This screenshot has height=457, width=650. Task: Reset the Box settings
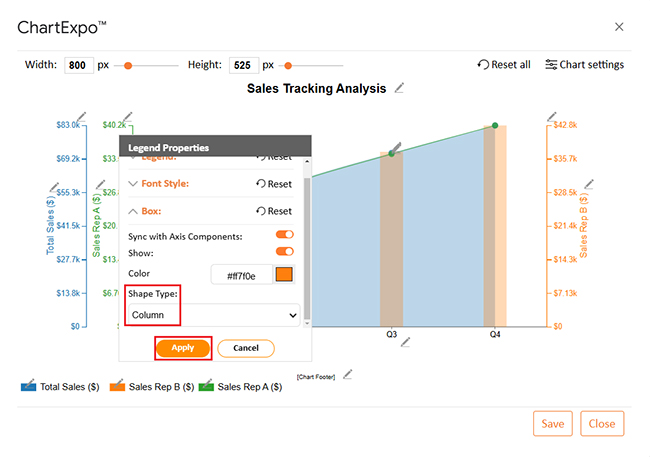coord(274,211)
